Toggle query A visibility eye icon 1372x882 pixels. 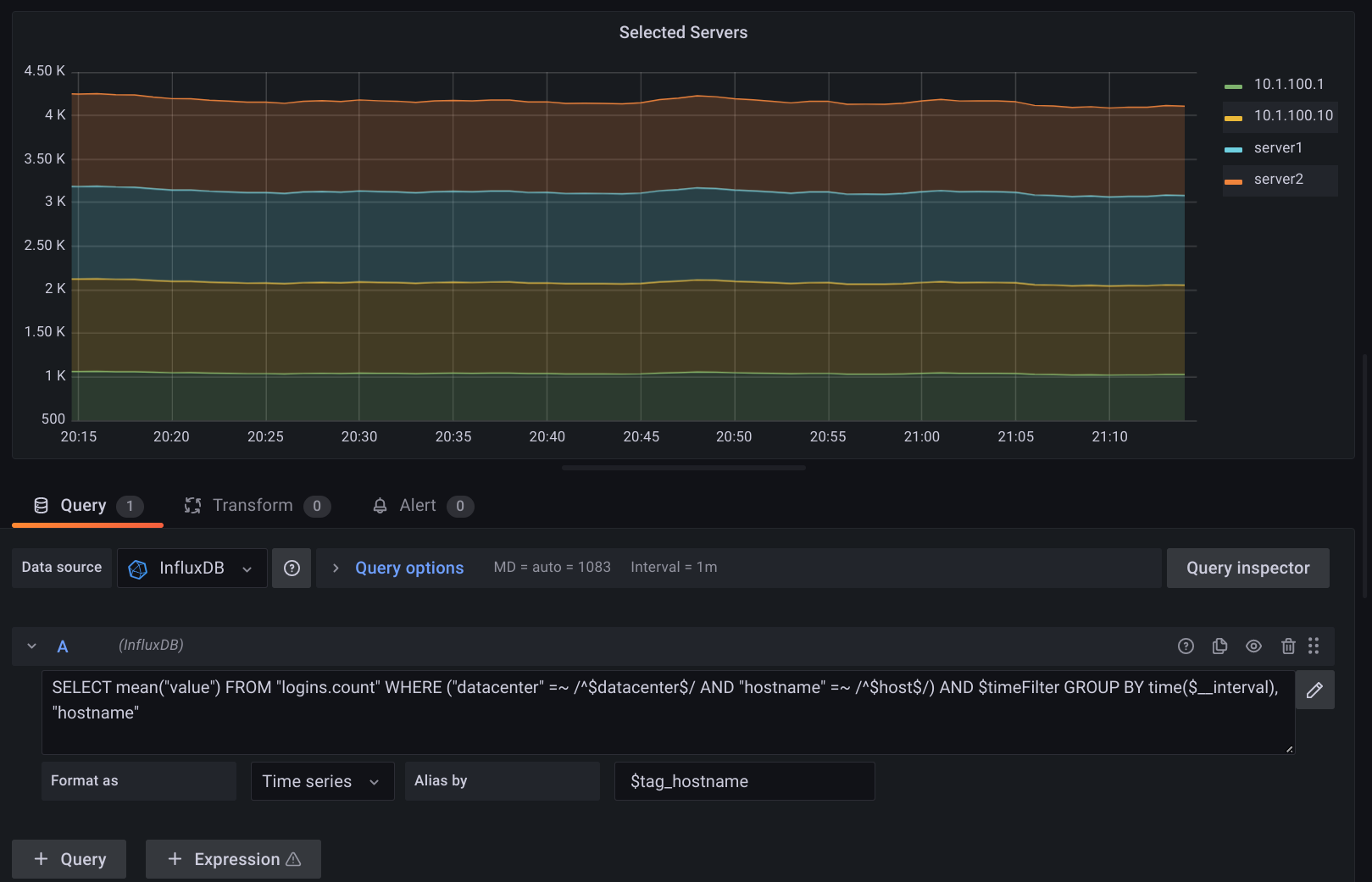click(x=1253, y=646)
